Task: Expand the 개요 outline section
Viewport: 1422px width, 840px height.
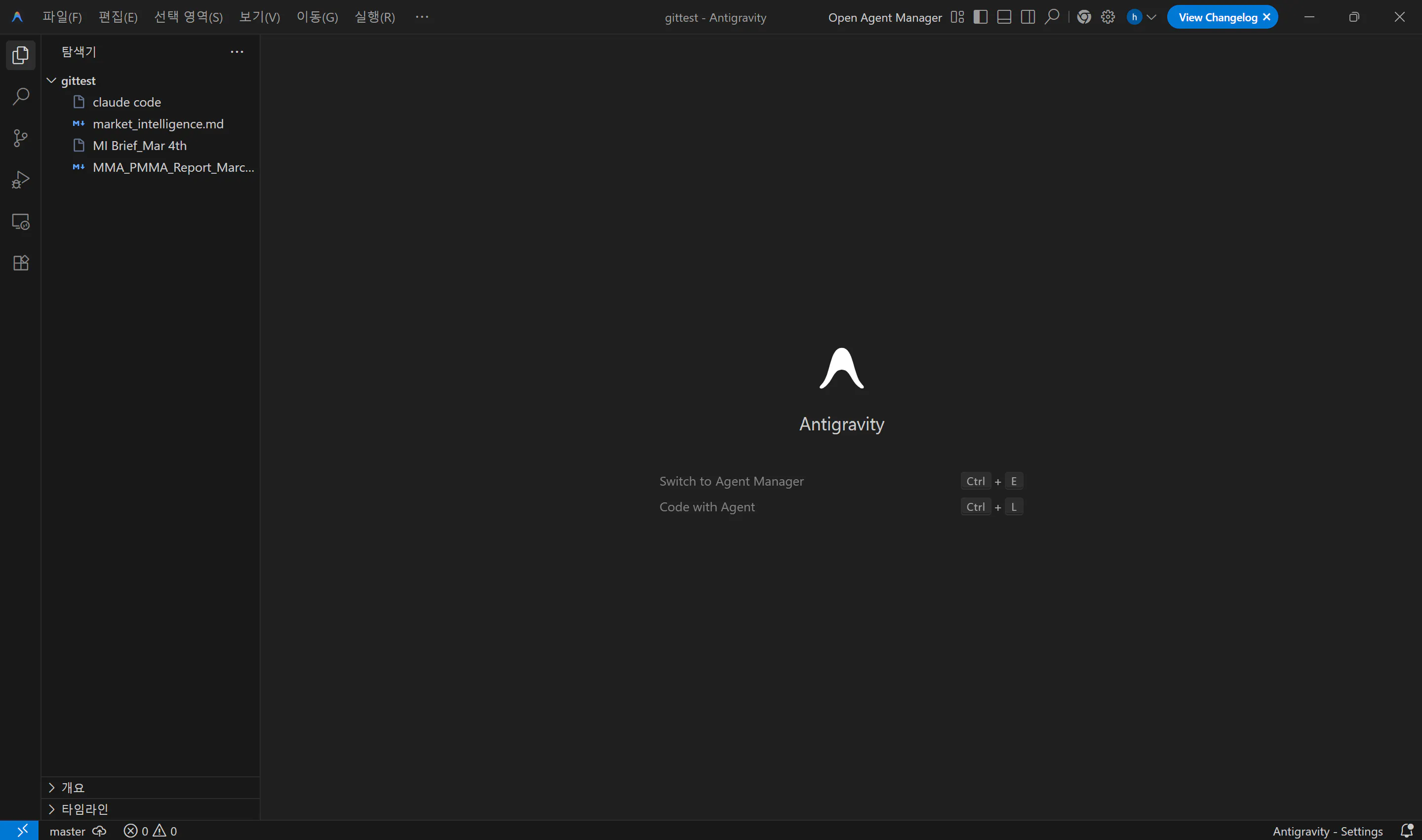Action: tap(151, 787)
